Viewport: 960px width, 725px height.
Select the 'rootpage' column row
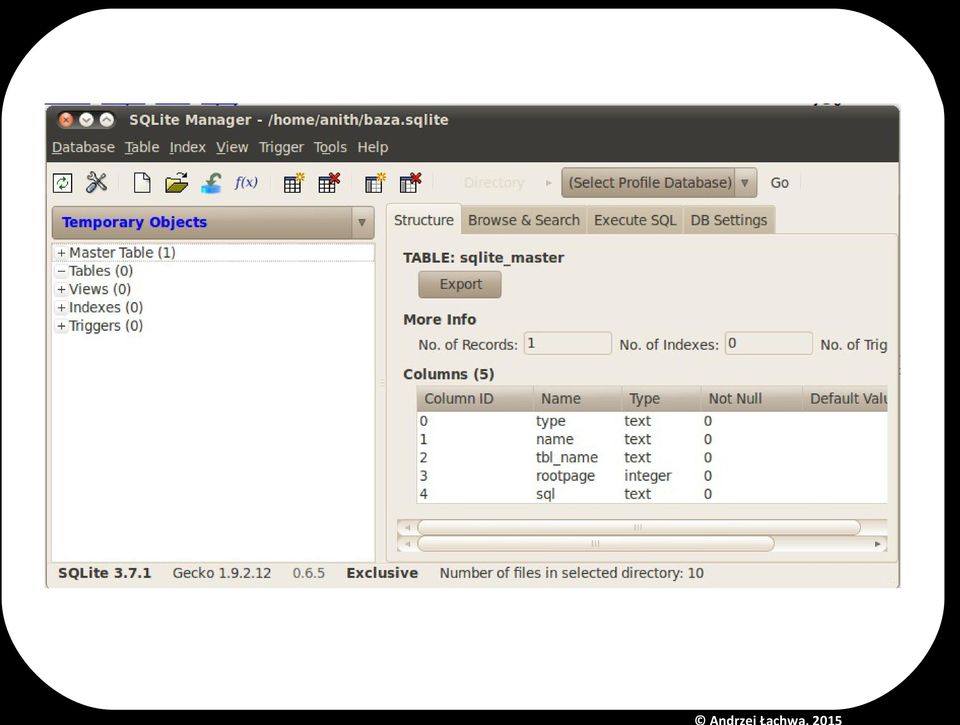tap(652, 476)
